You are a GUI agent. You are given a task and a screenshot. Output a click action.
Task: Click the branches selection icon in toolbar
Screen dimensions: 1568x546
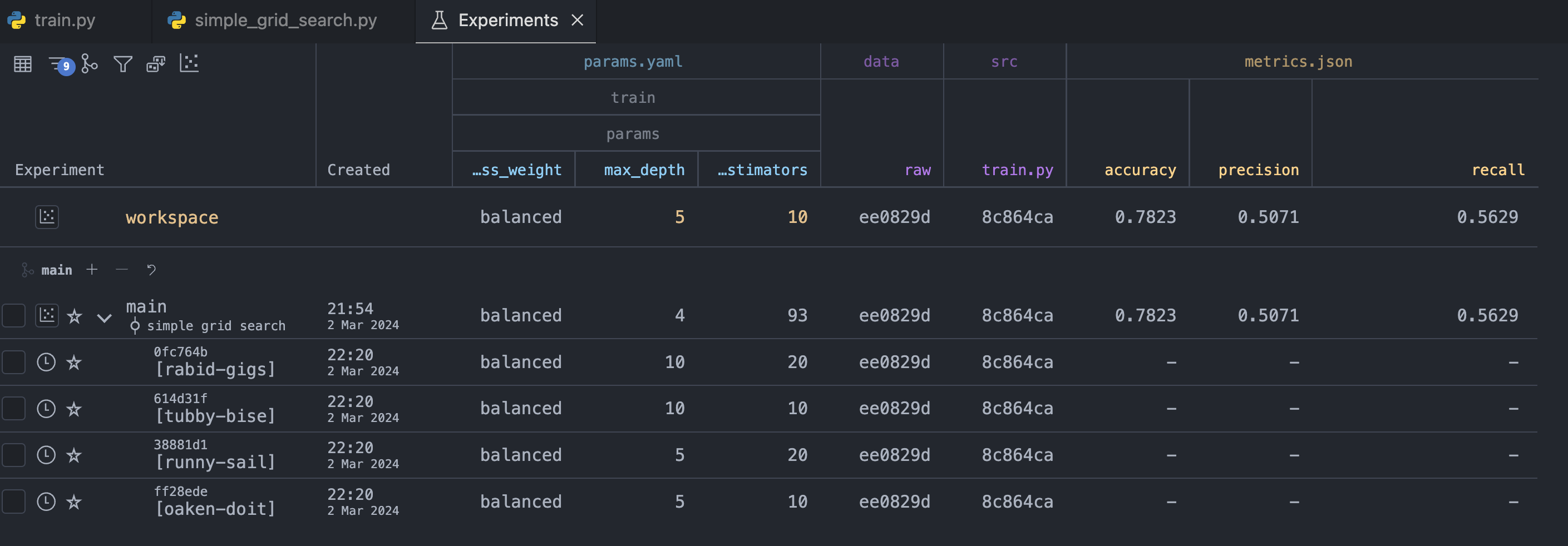click(x=90, y=64)
